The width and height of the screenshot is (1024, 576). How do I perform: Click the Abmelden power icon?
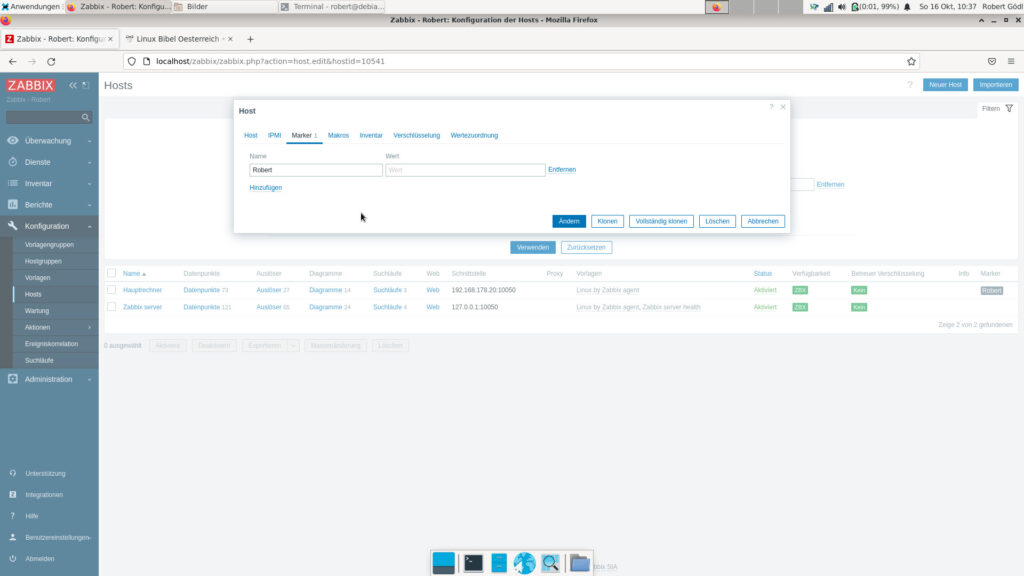(12, 558)
